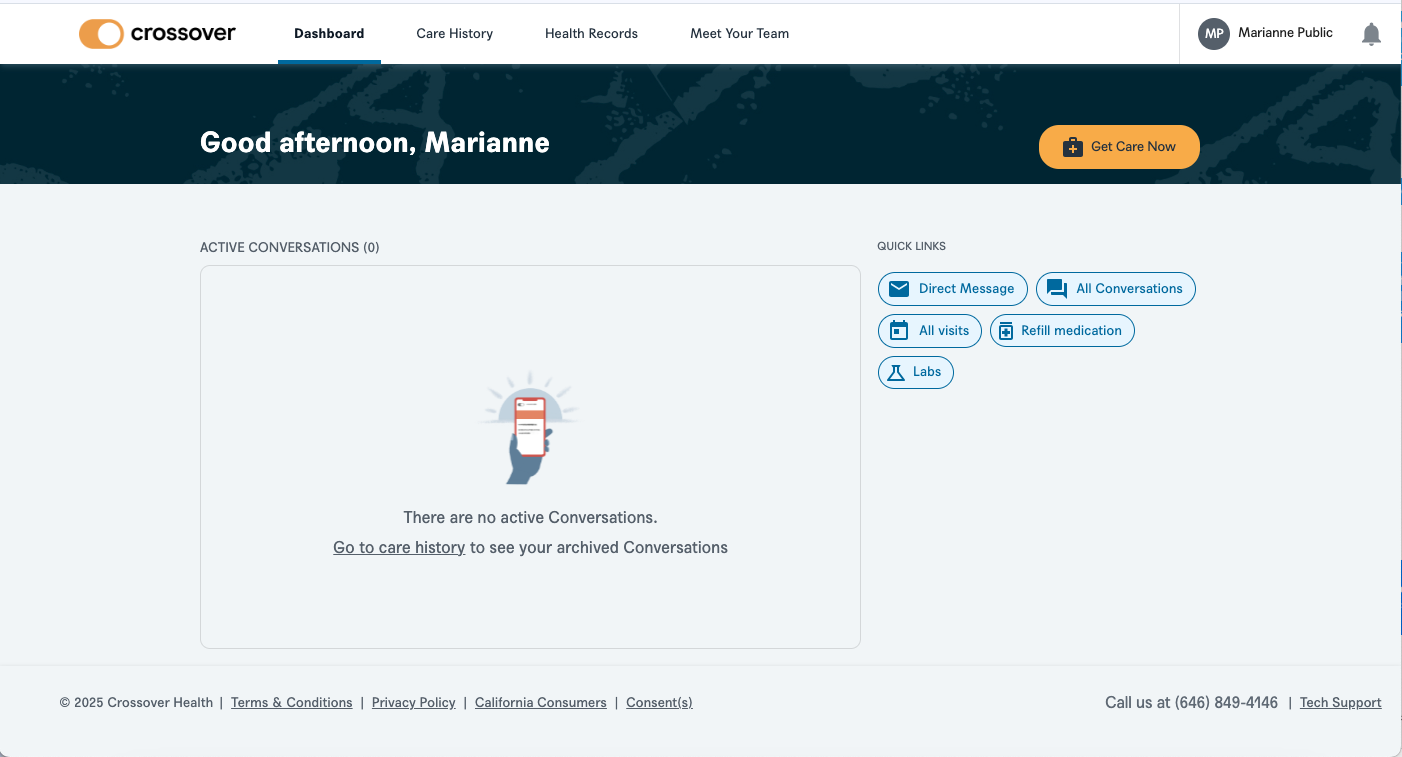Click the Get Care Now button
This screenshot has height=757, width=1402.
(1119, 147)
